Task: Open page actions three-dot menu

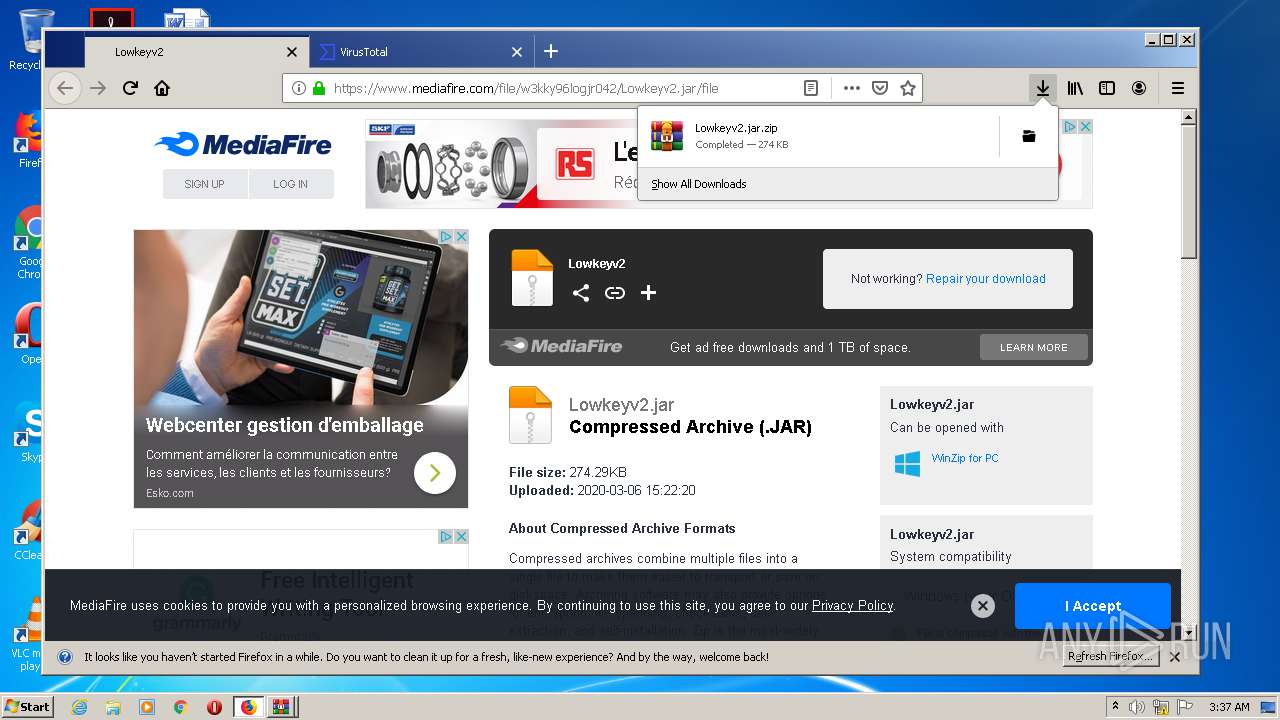Action: tap(851, 88)
